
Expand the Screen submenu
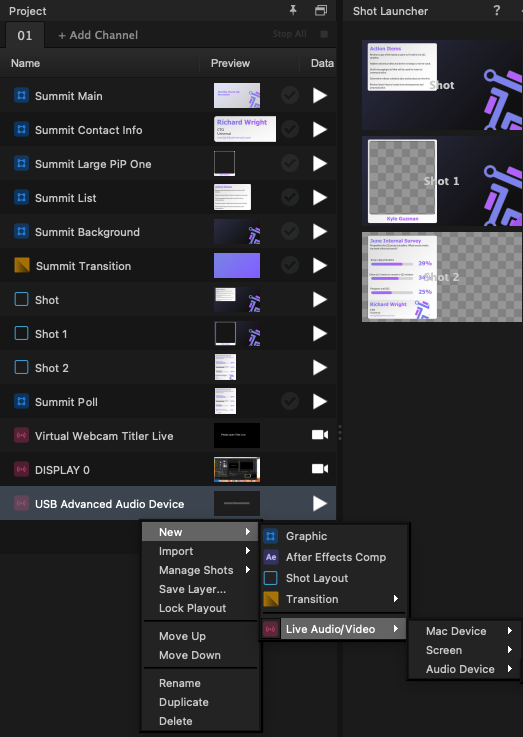(464, 650)
